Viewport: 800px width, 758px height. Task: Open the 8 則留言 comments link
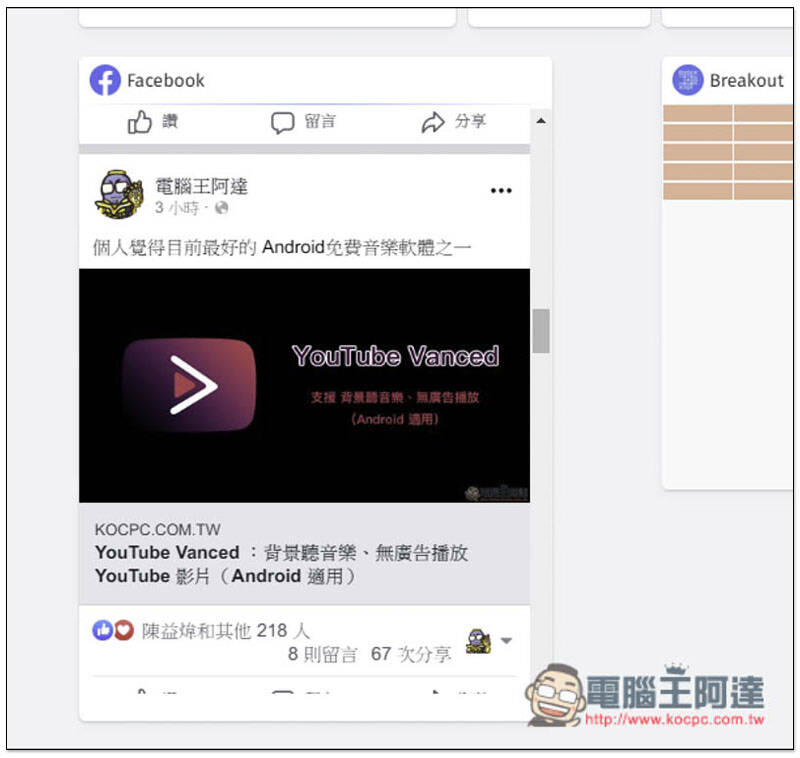click(322, 654)
